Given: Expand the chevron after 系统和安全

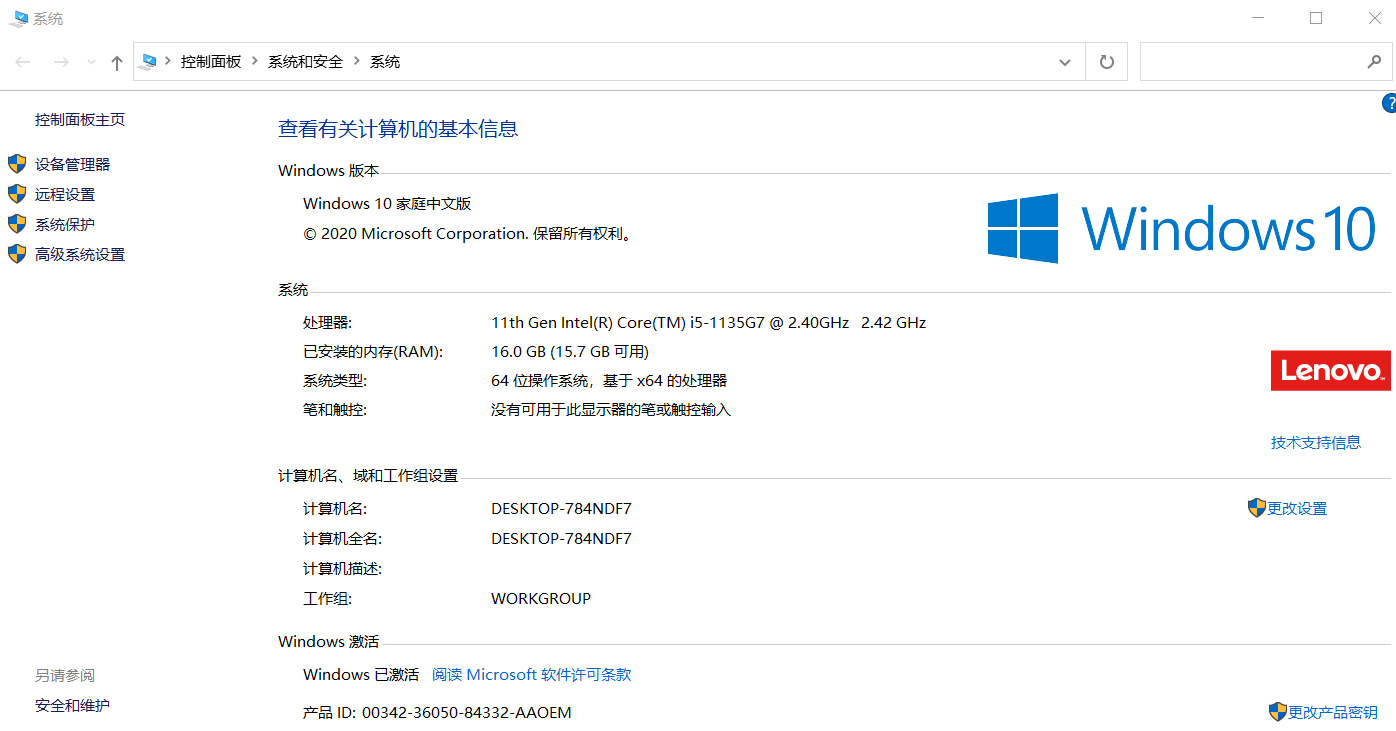Looking at the screenshot, I should [x=358, y=61].
